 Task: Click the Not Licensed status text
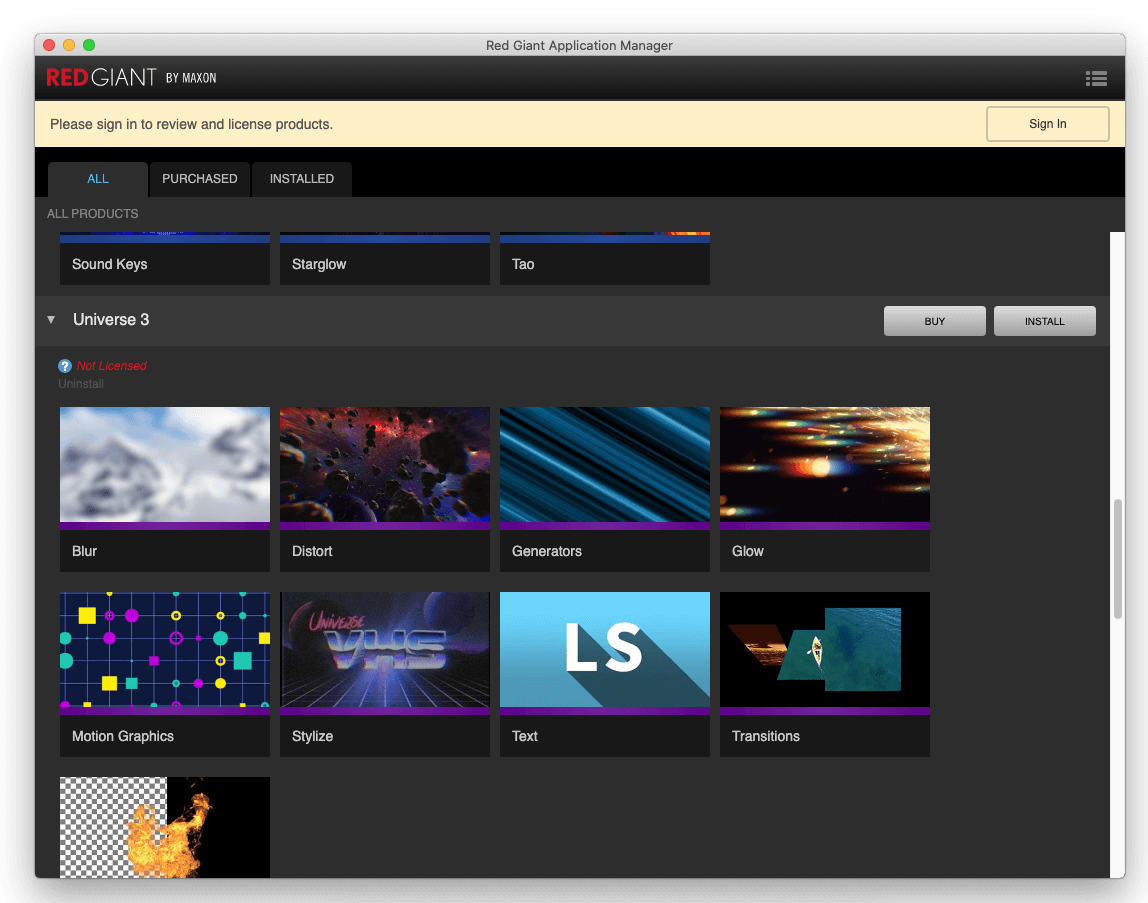pyautogui.click(x=111, y=365)
